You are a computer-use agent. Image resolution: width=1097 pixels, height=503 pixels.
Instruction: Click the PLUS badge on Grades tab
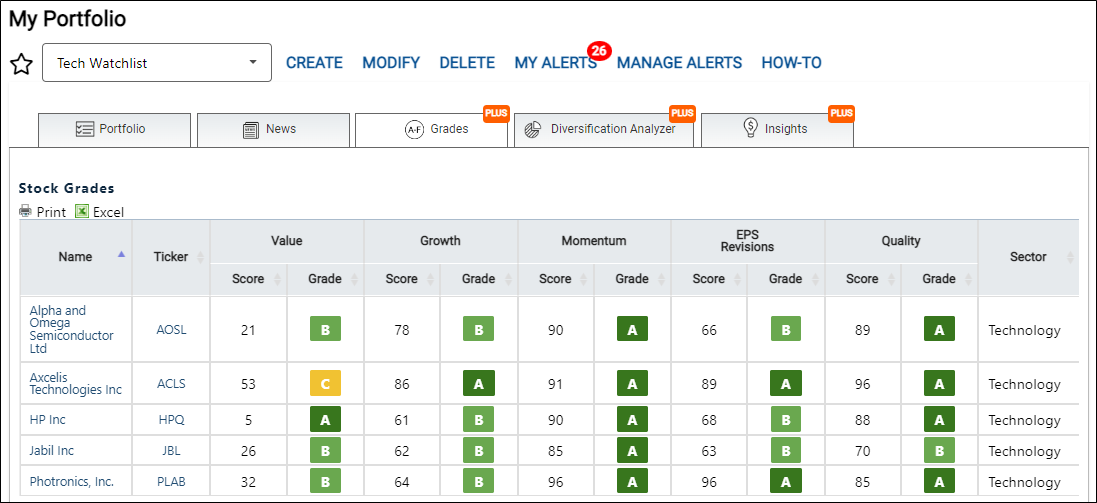tap(496, 113)
